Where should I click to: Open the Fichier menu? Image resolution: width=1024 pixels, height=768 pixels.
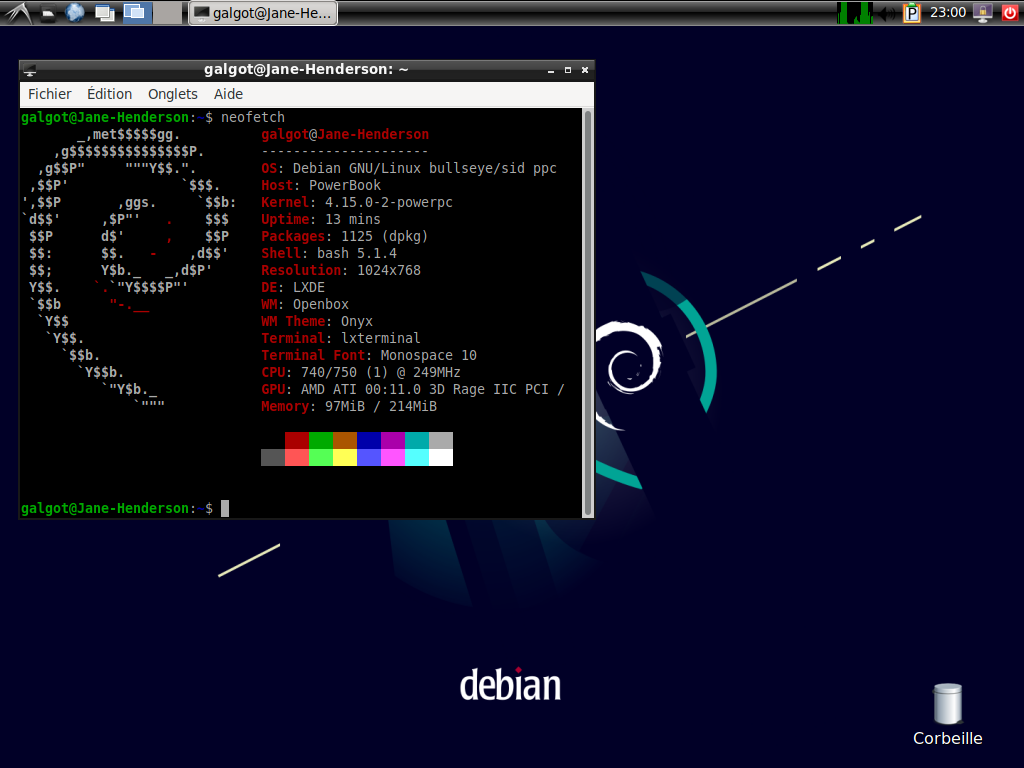[x=50, y=94]
